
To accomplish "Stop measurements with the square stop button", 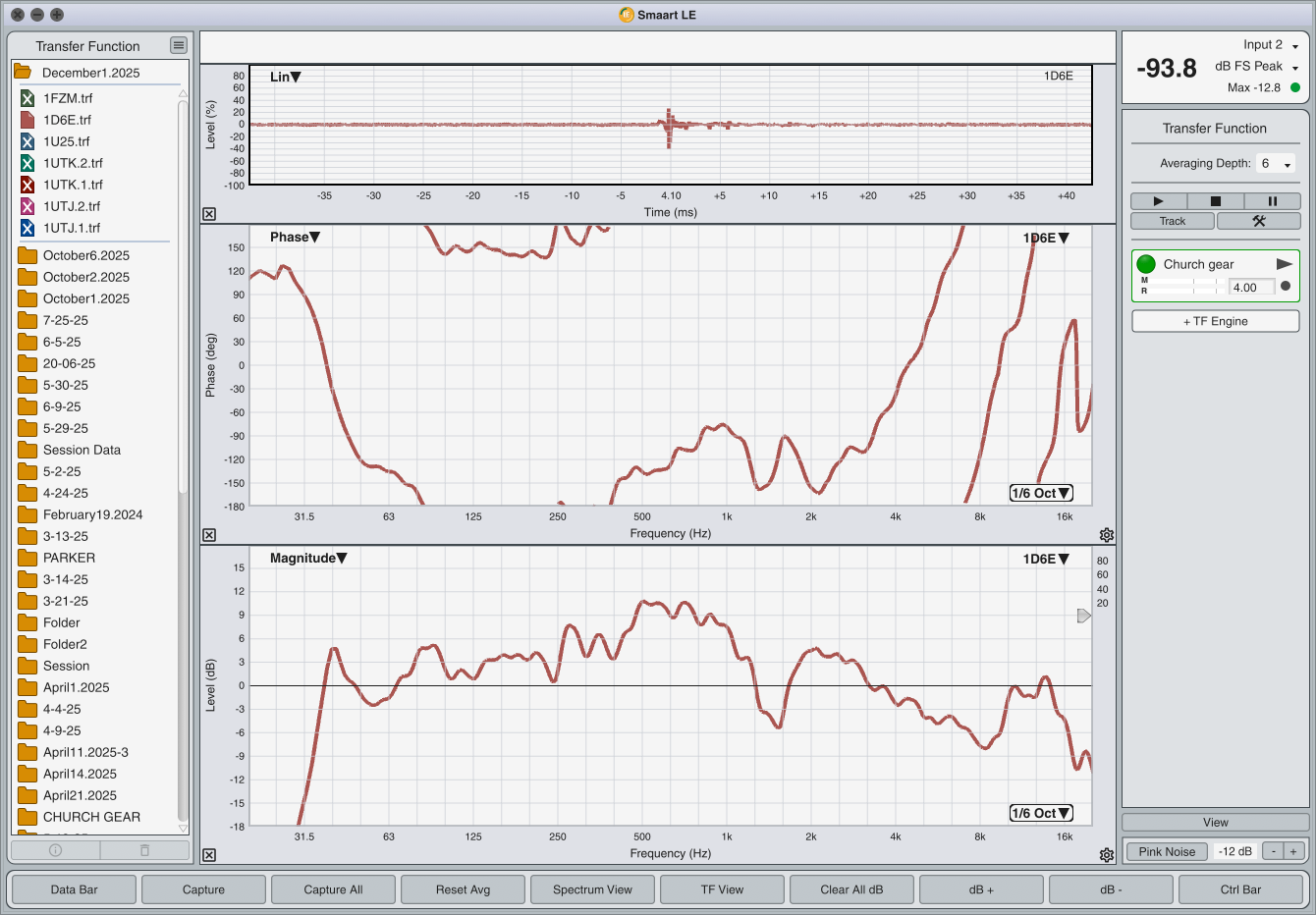I will tap(1215, 201).
